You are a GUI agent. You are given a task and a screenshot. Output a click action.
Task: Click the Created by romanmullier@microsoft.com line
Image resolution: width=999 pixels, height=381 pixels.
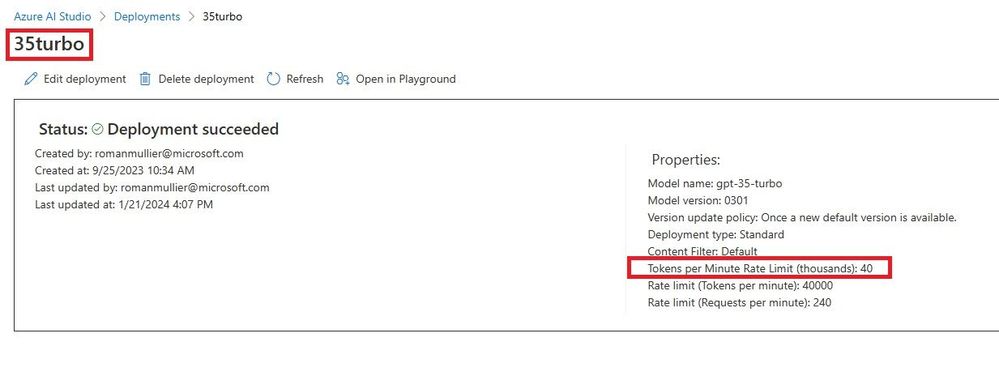point(139,154)
